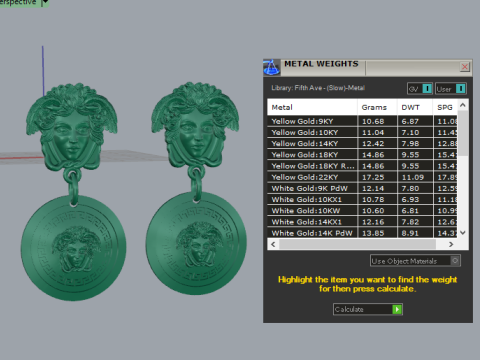Click the 17.25 grams value
This screenshot has width=480, height=360.
pyautogui.click(x=373, y=177)
